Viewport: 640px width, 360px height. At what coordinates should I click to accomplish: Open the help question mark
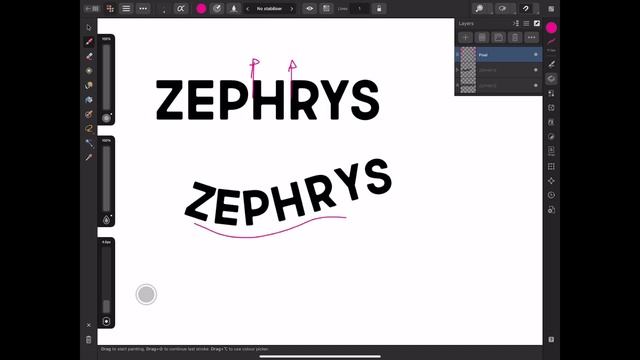[x=551, y=340]
